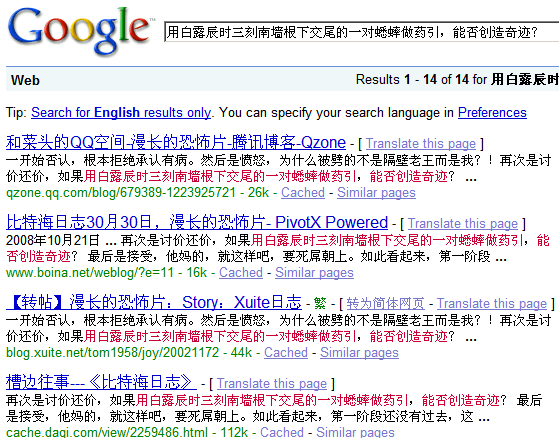Click the cache.daqi.com/view URL text
The image size is (559, 438).
pos(107,432)
